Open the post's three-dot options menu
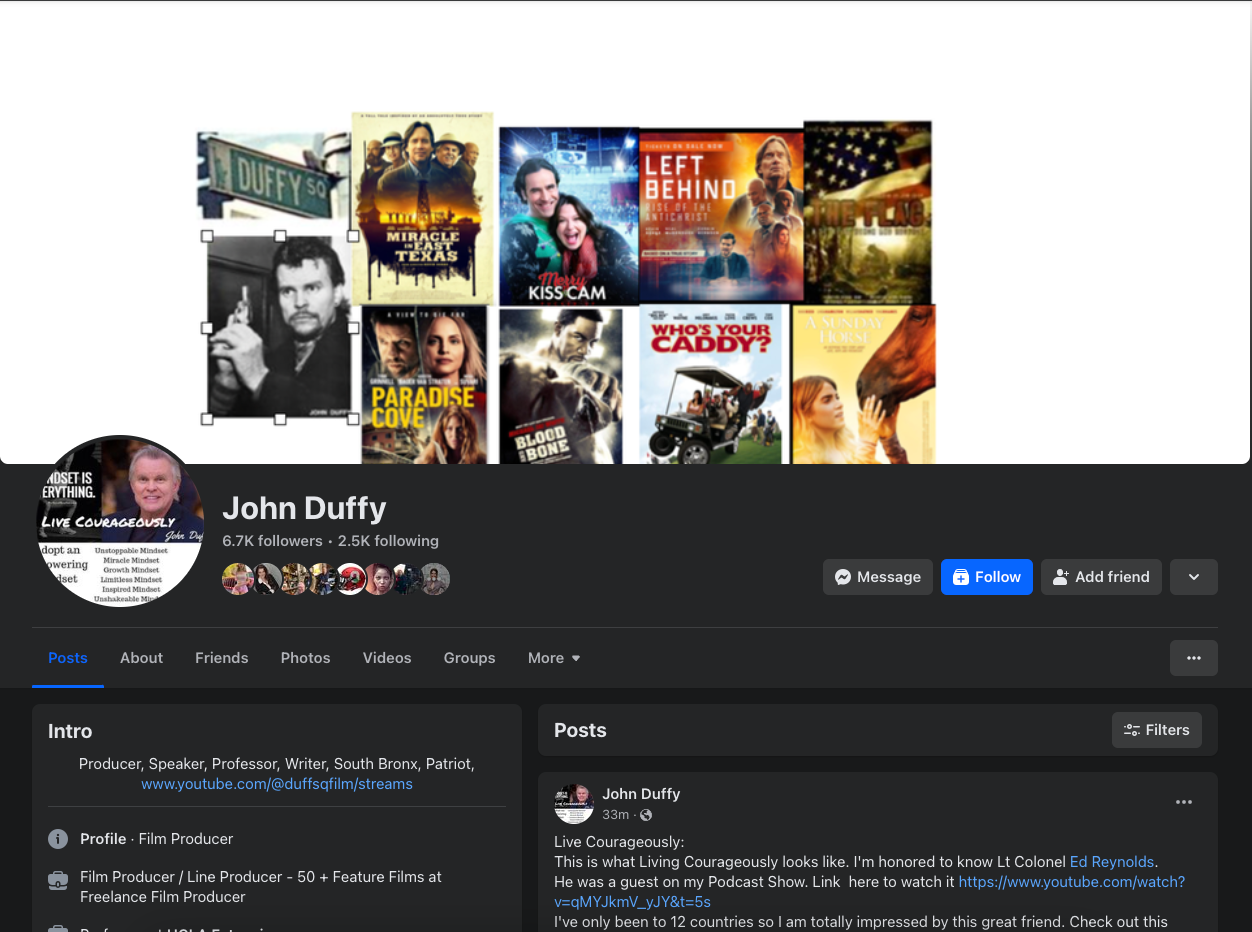The image size is (1252, 932). click(x=1183, y=802)
